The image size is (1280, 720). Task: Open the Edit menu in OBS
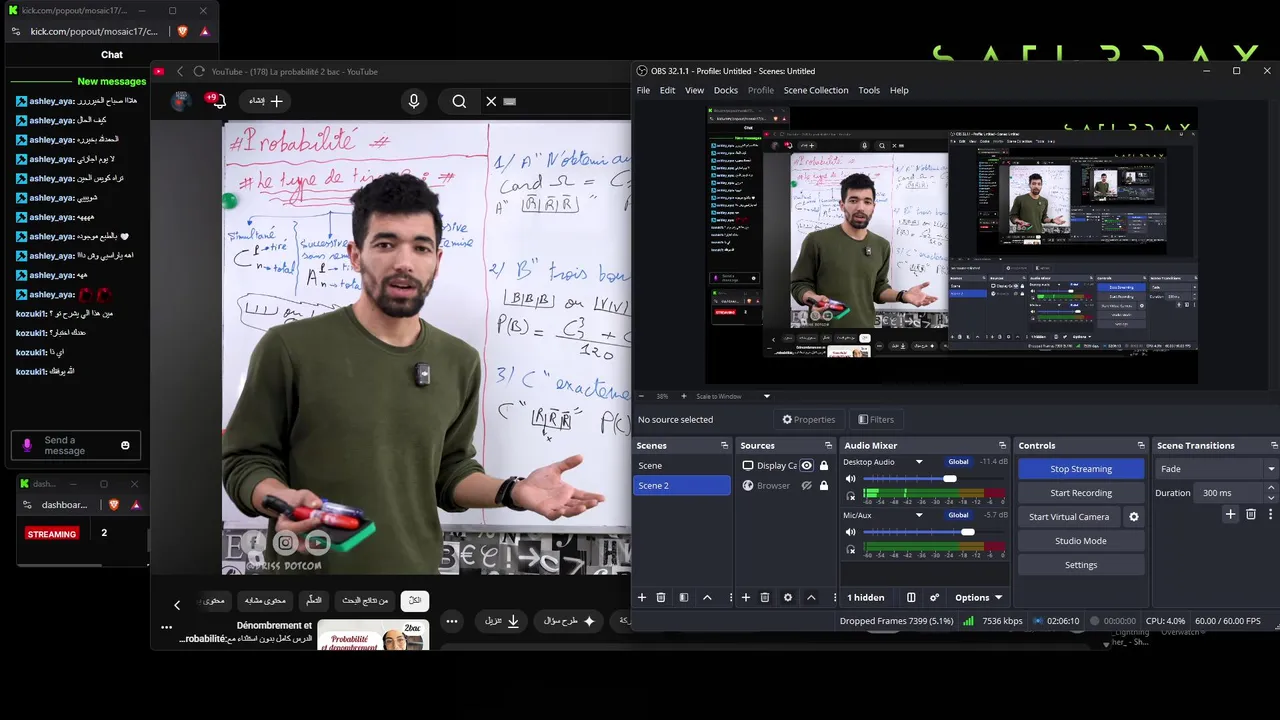667,90
